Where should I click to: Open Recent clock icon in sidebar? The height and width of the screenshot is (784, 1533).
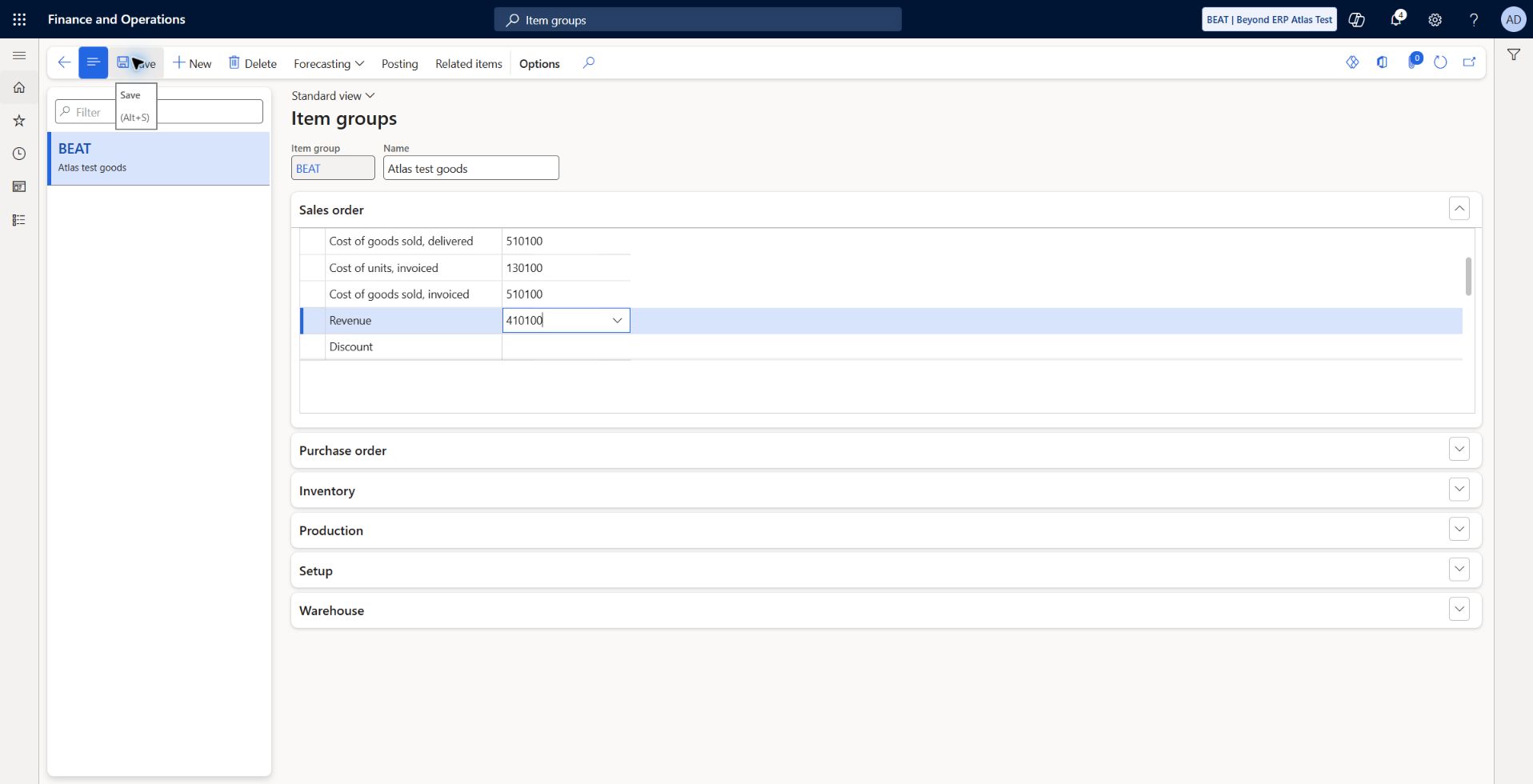coord(19,154)
